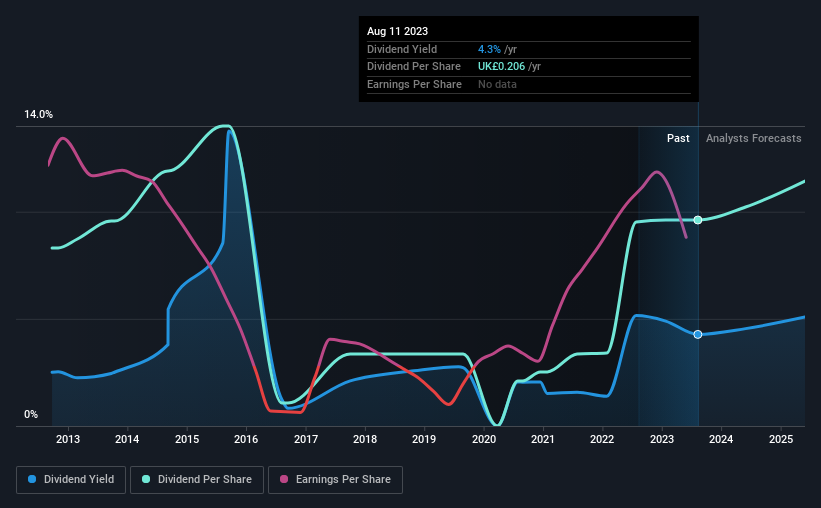821x508 pixels.
Task: Click the pink Earnings Per Share legend dot
Action: [x=284, y=479]
